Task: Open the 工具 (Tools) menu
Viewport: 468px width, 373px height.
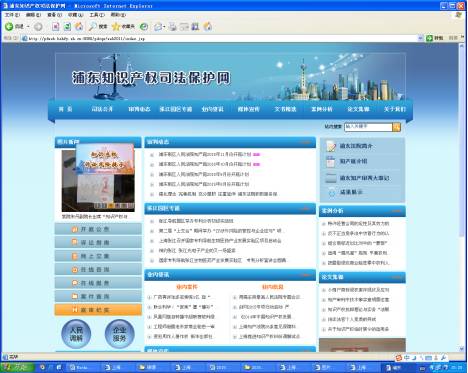Action: click(x=97, y=15)
